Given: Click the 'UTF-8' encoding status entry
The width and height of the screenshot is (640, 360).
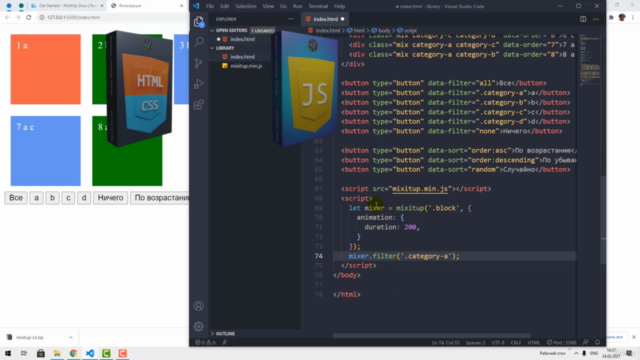Looking at the screenshot, I should tap(498, 342).
